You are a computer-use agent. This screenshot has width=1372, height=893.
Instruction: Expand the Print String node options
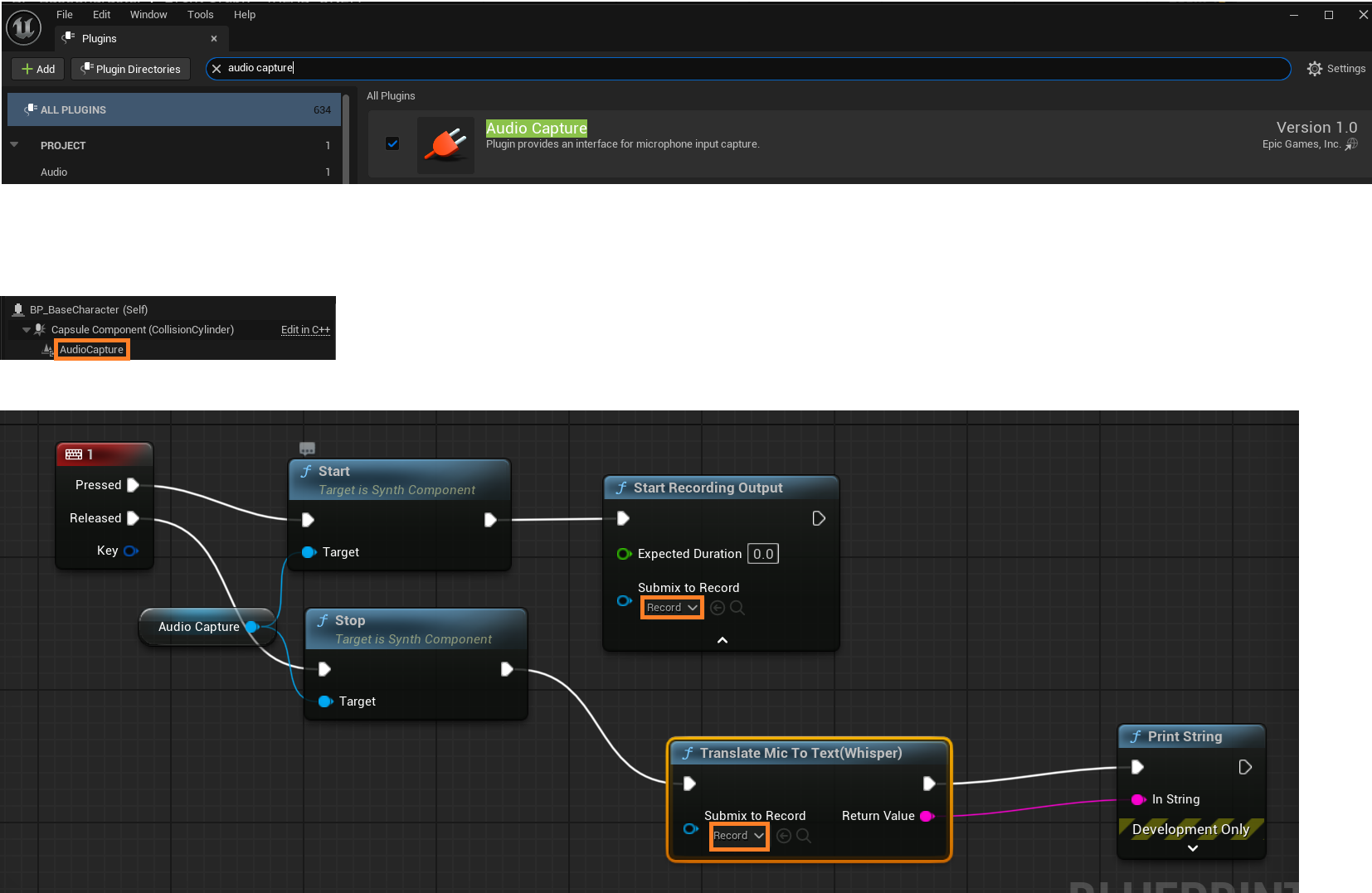(1192, 848)
